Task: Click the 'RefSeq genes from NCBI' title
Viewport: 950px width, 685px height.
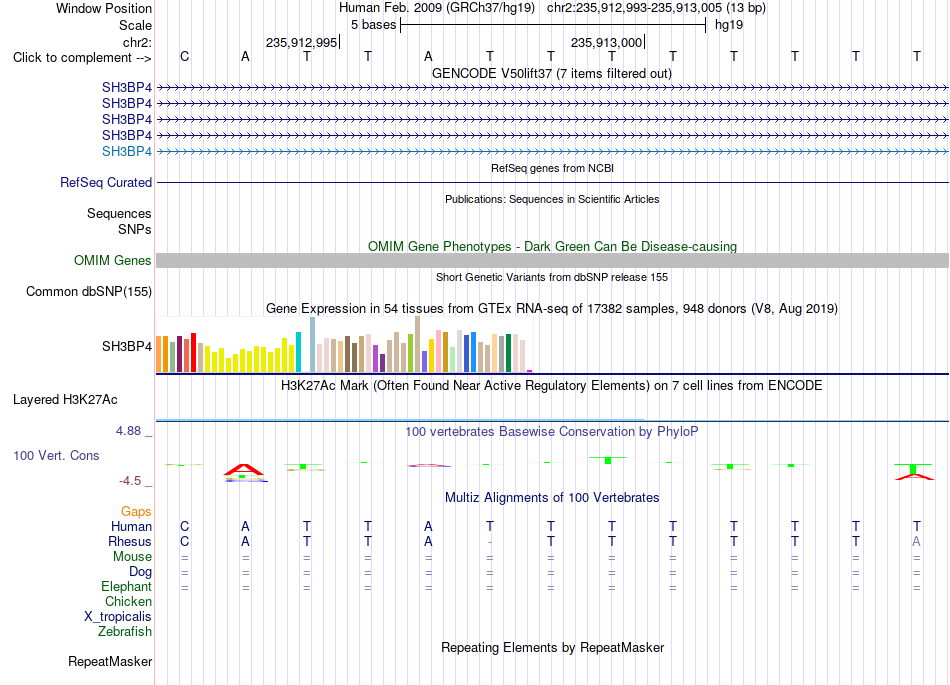Action: (552, 168)
